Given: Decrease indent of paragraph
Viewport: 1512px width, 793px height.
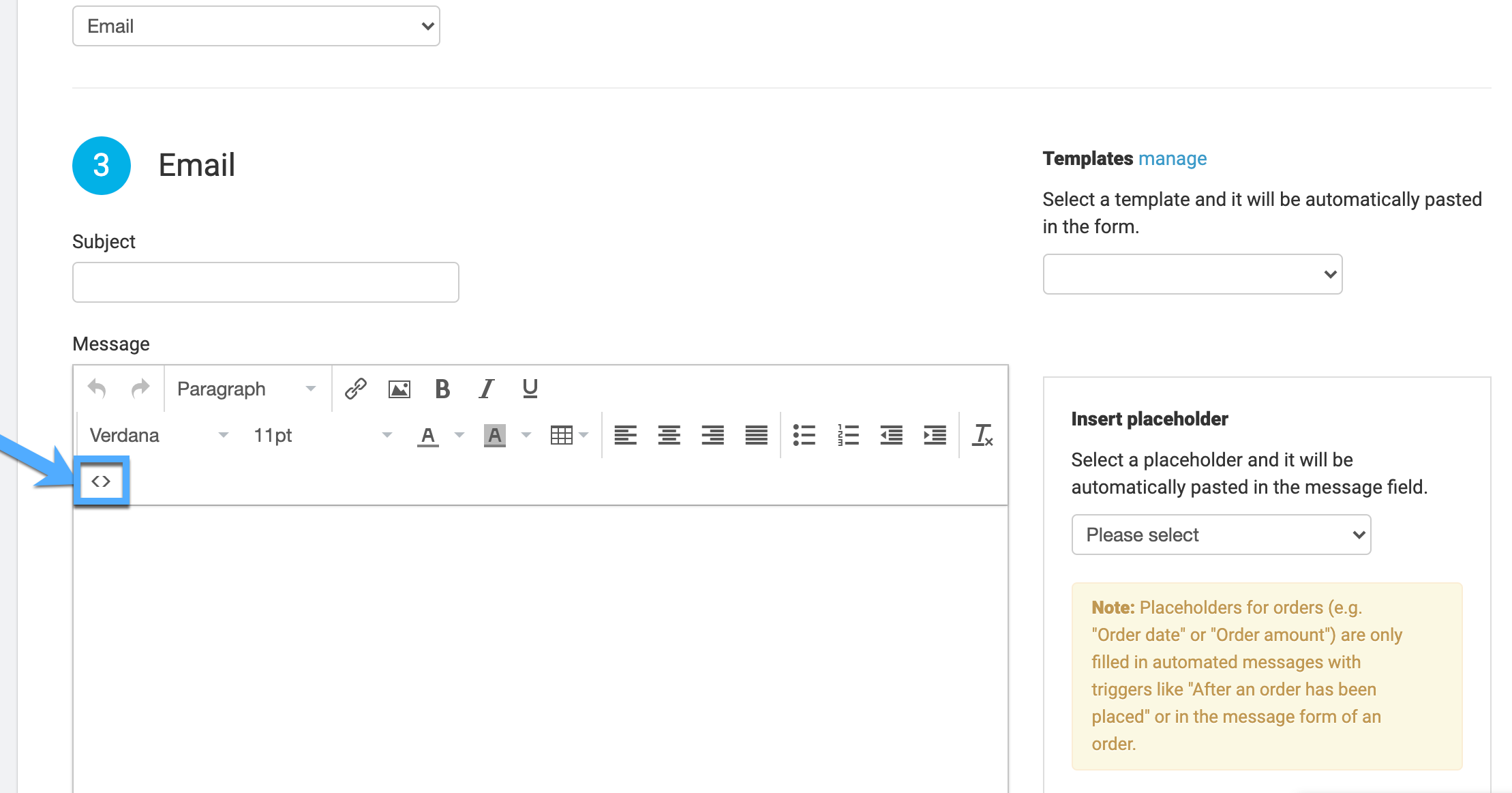Looking at the screenshot, I should pos(891,435).
